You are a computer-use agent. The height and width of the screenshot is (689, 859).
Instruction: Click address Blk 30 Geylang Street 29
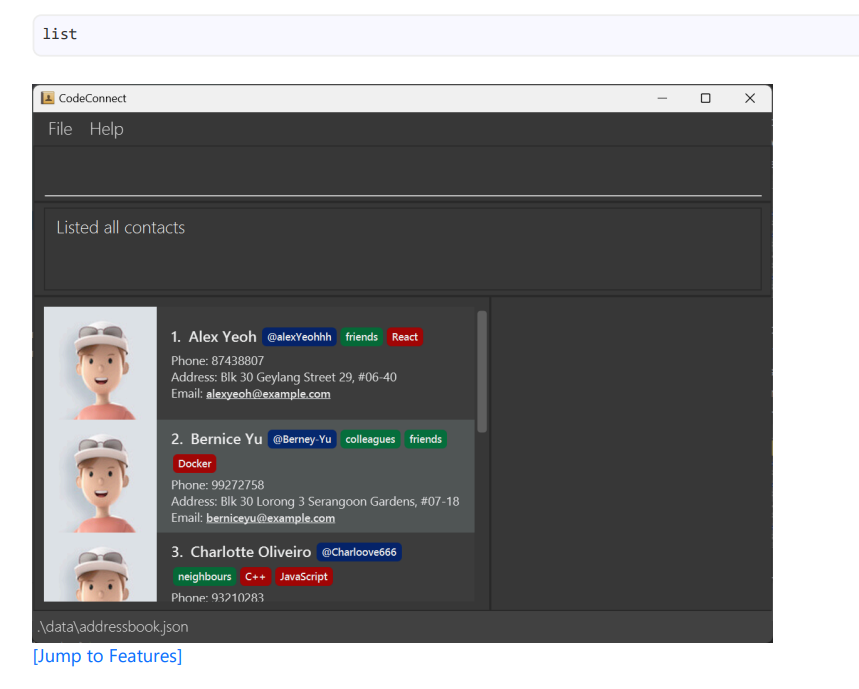coord(308,377)
